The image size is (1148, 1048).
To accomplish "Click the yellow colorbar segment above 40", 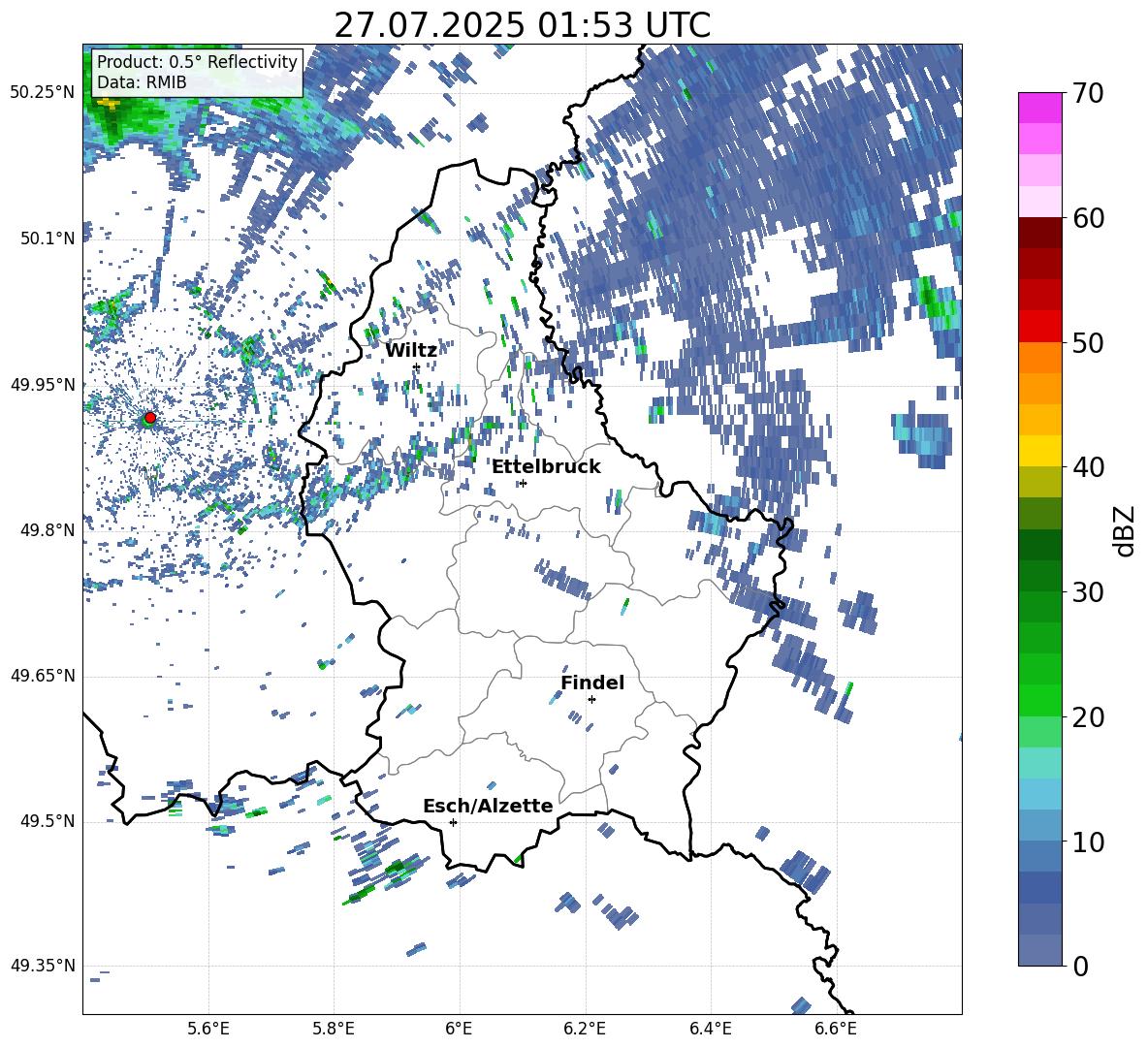I will tap(1039, 452).
